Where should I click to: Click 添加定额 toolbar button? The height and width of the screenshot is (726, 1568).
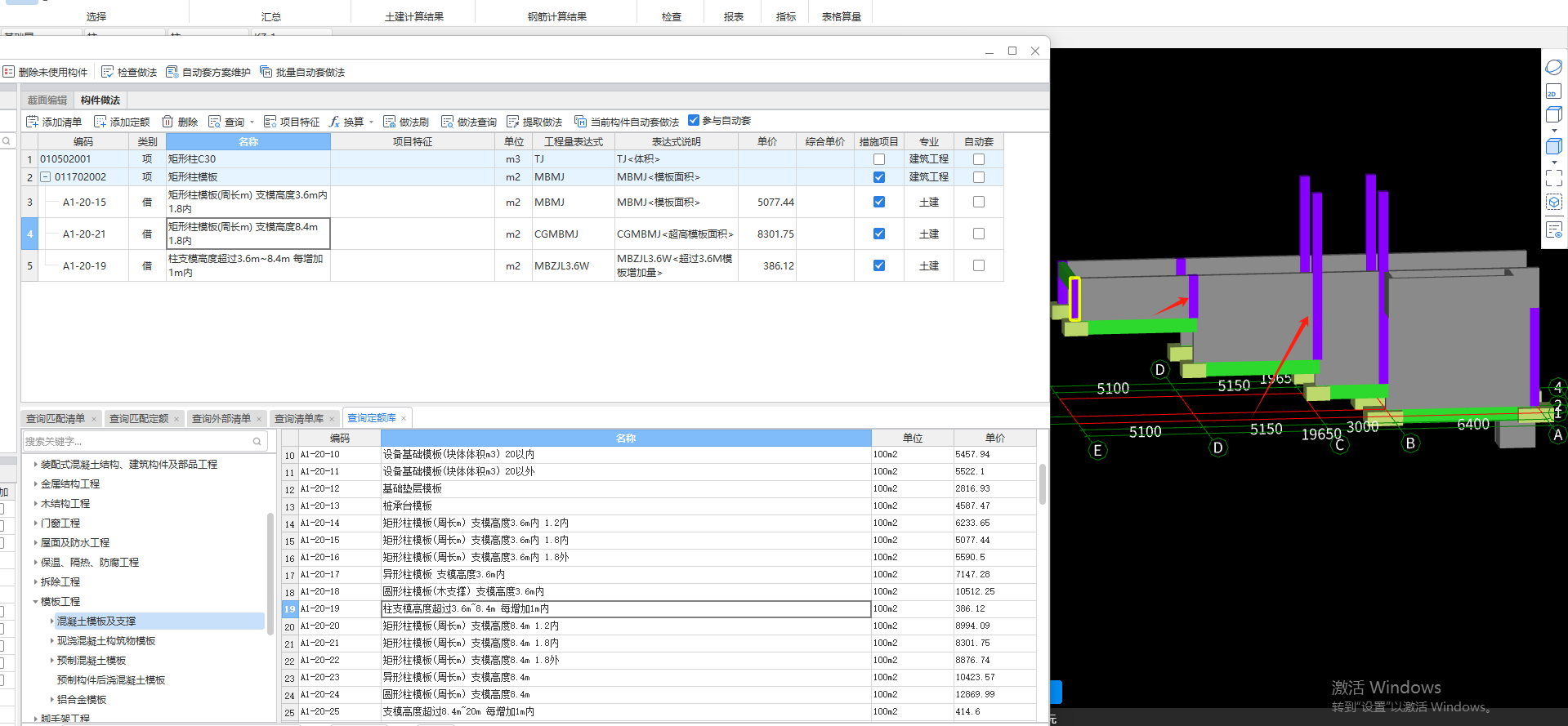tap(122, 122)
